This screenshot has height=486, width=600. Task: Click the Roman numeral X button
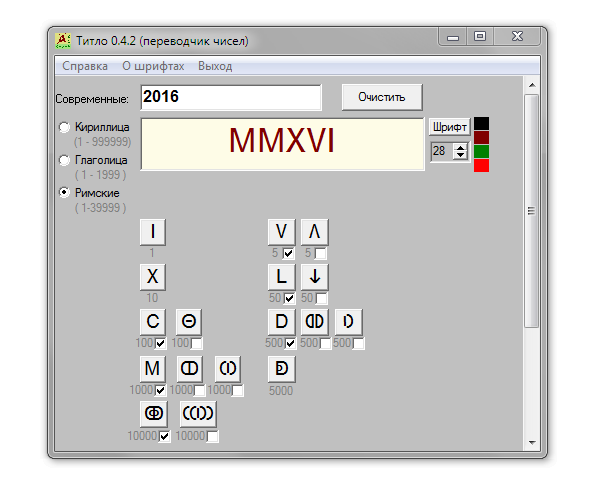[x=153, y=277]
